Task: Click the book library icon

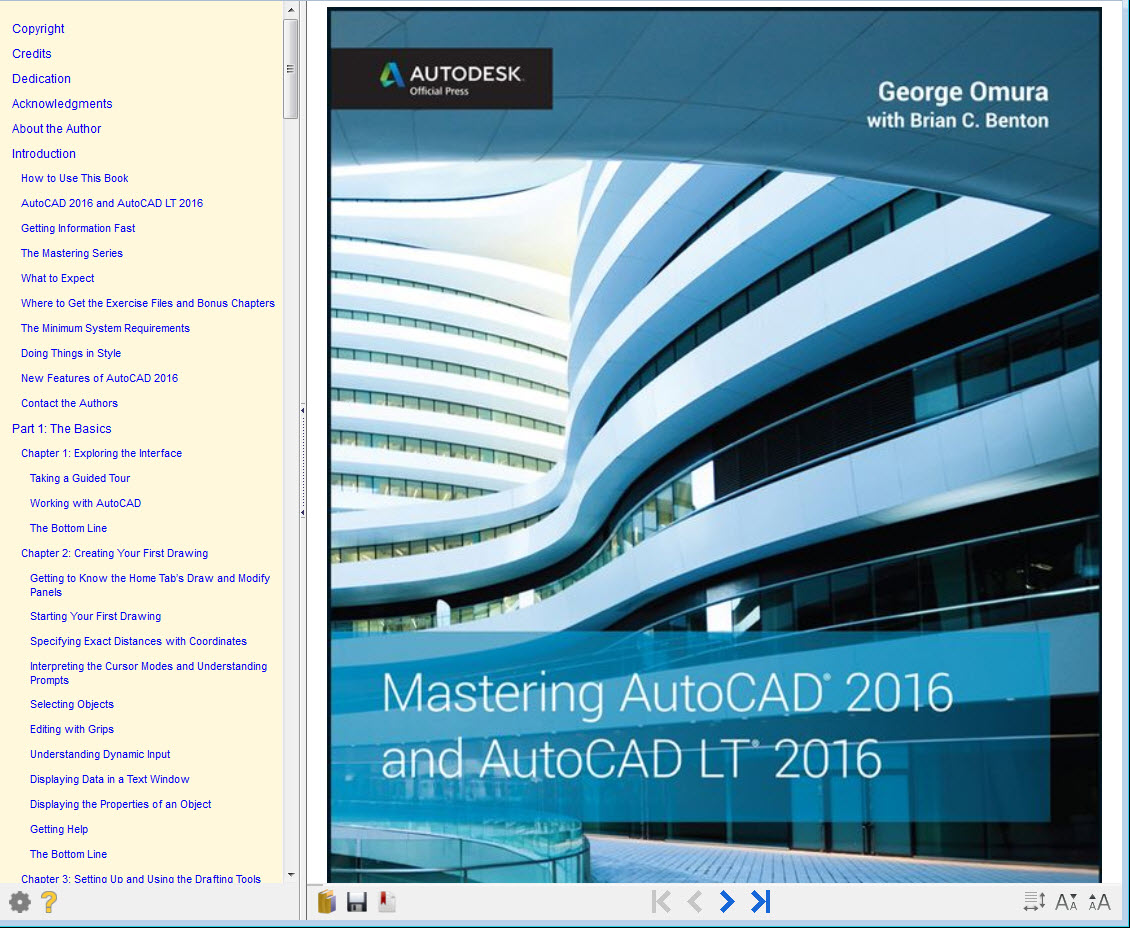Action: coord(326,901)
